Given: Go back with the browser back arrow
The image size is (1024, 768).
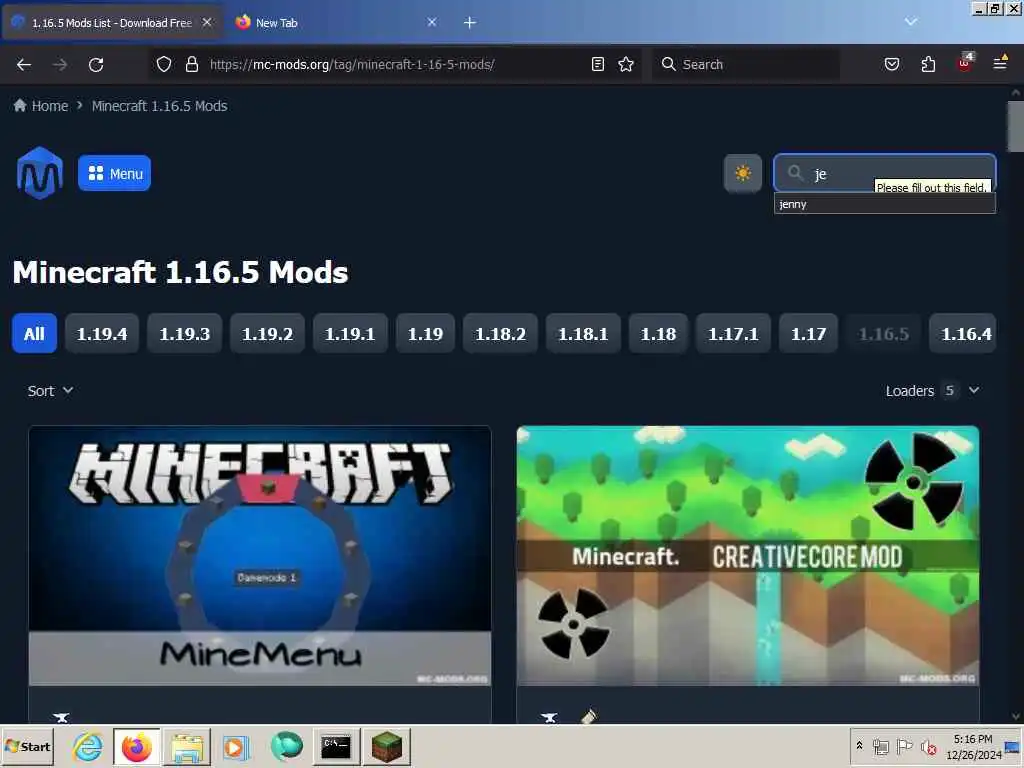Looking at the screenshot, I should (x=24, y=64).
